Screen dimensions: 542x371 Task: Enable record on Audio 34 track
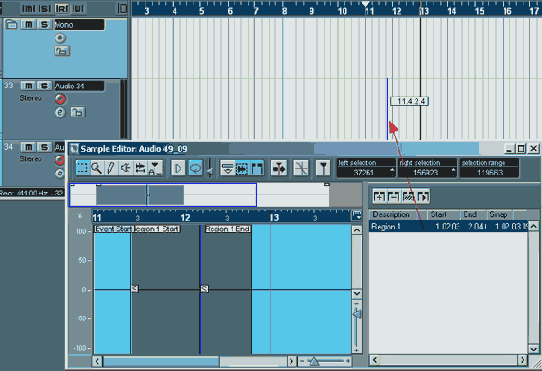pos(60,99)
